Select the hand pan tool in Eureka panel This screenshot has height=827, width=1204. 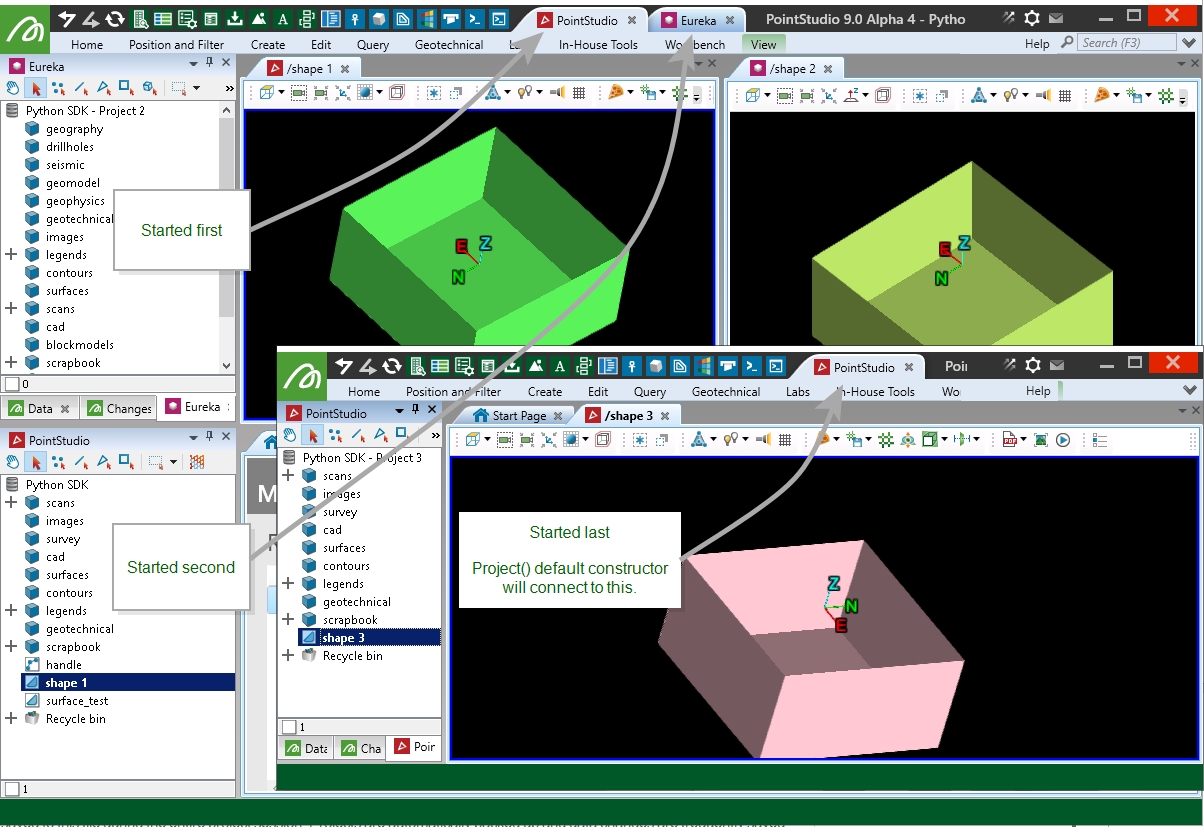point(13,88)
